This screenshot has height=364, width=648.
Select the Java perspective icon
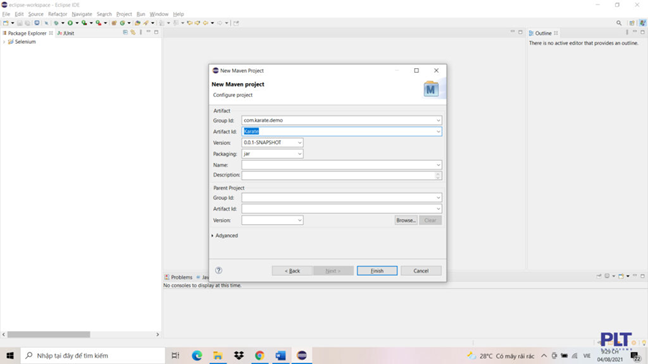point(643,23)
